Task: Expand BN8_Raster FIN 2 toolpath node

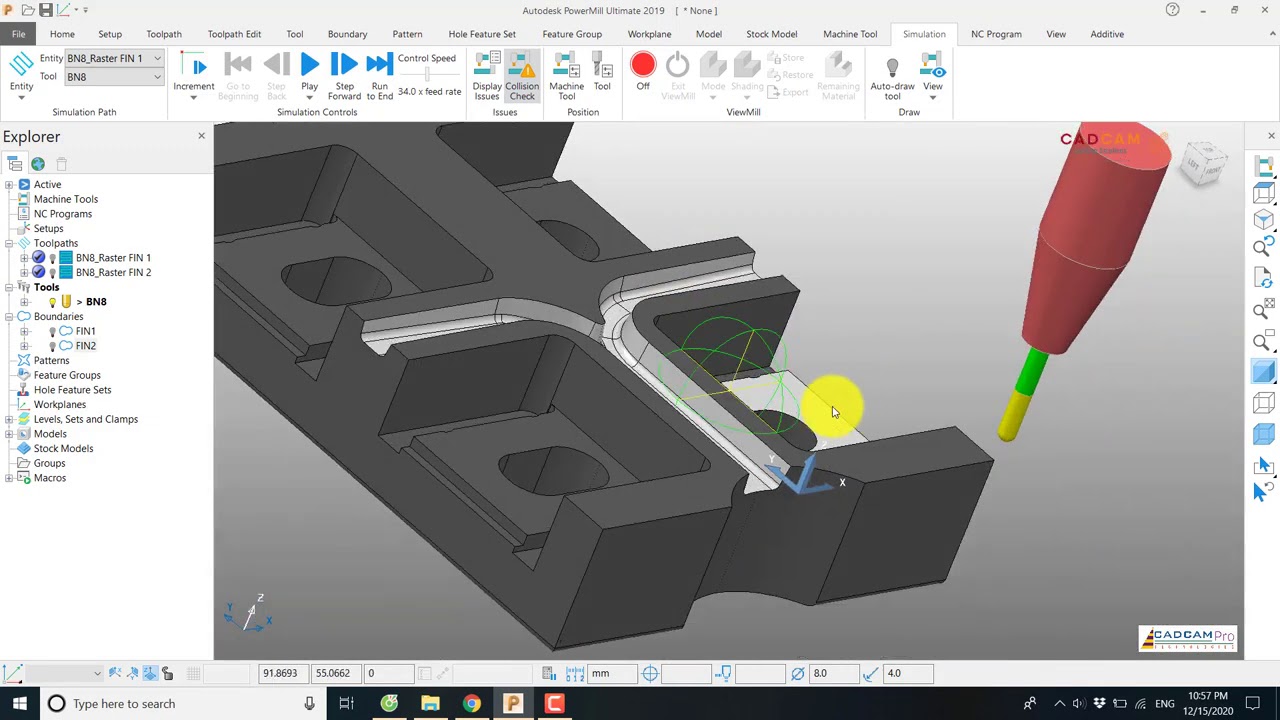Action: [24, 272]
